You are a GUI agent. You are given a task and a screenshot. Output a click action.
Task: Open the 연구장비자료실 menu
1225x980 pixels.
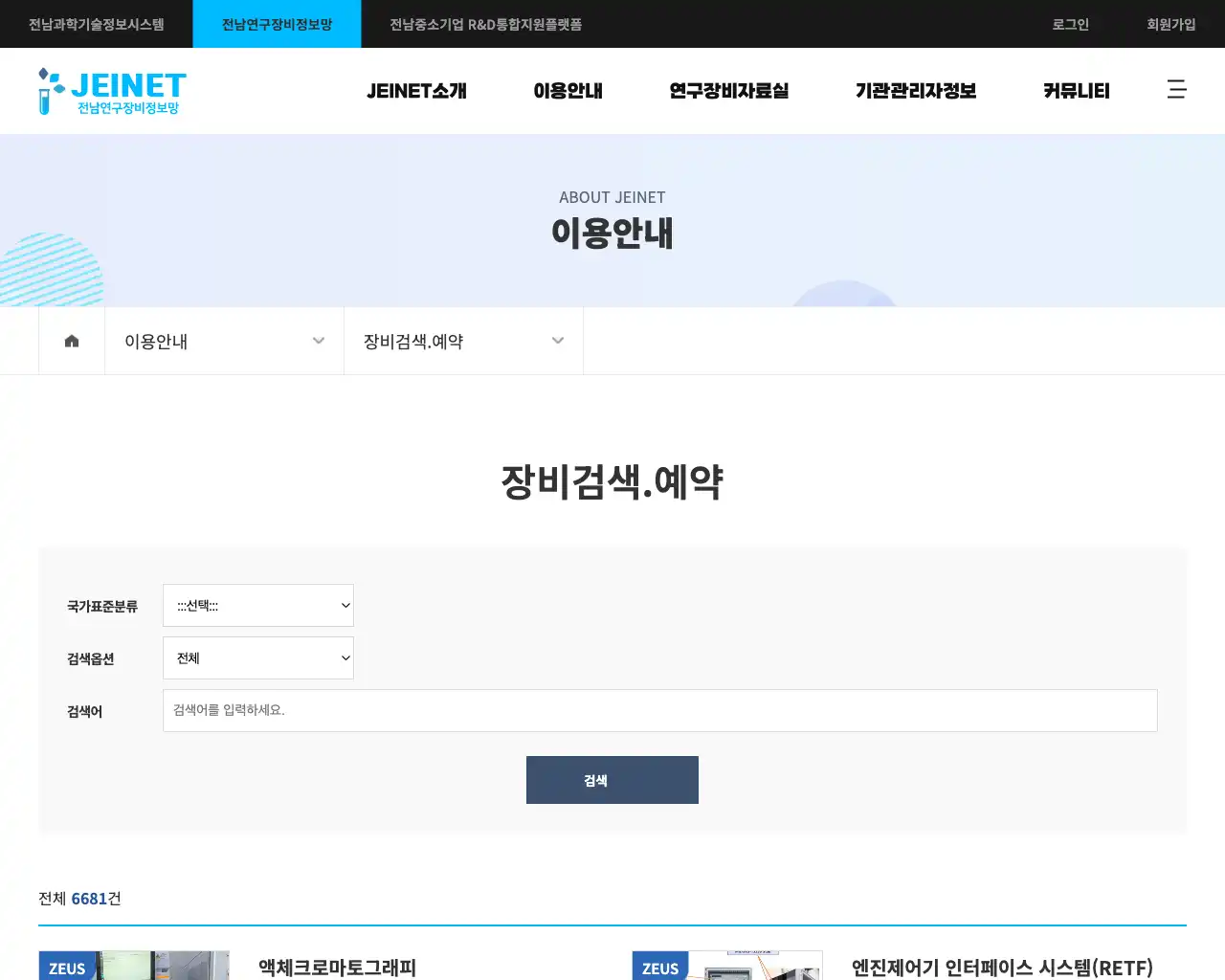click(728, 91)
